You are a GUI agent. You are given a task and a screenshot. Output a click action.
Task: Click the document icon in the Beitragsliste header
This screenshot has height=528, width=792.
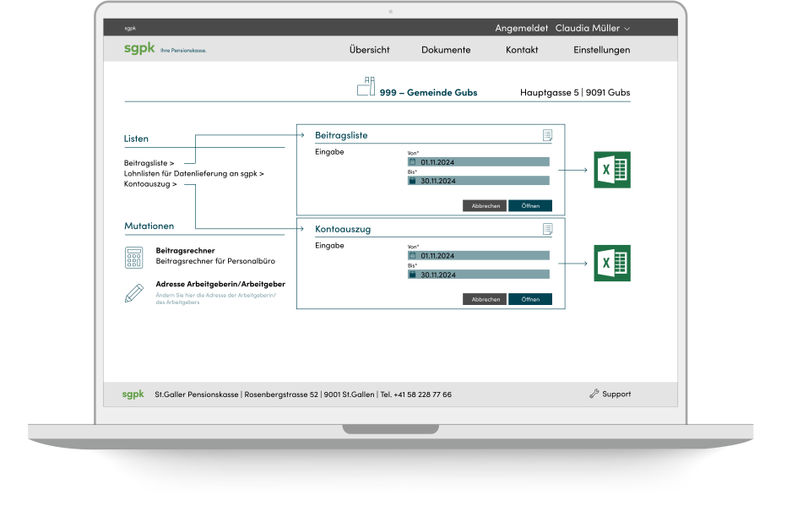click(547, 135)
